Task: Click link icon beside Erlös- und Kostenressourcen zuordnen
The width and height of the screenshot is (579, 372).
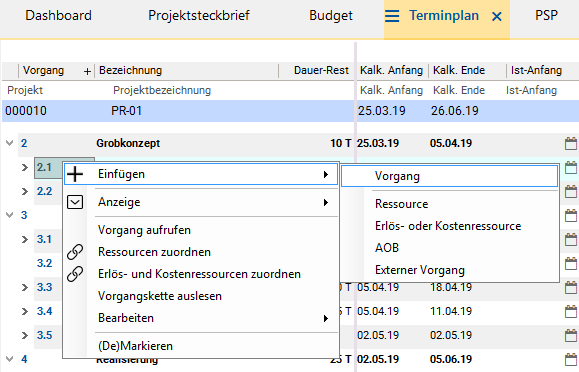Action: coord(75,274)
